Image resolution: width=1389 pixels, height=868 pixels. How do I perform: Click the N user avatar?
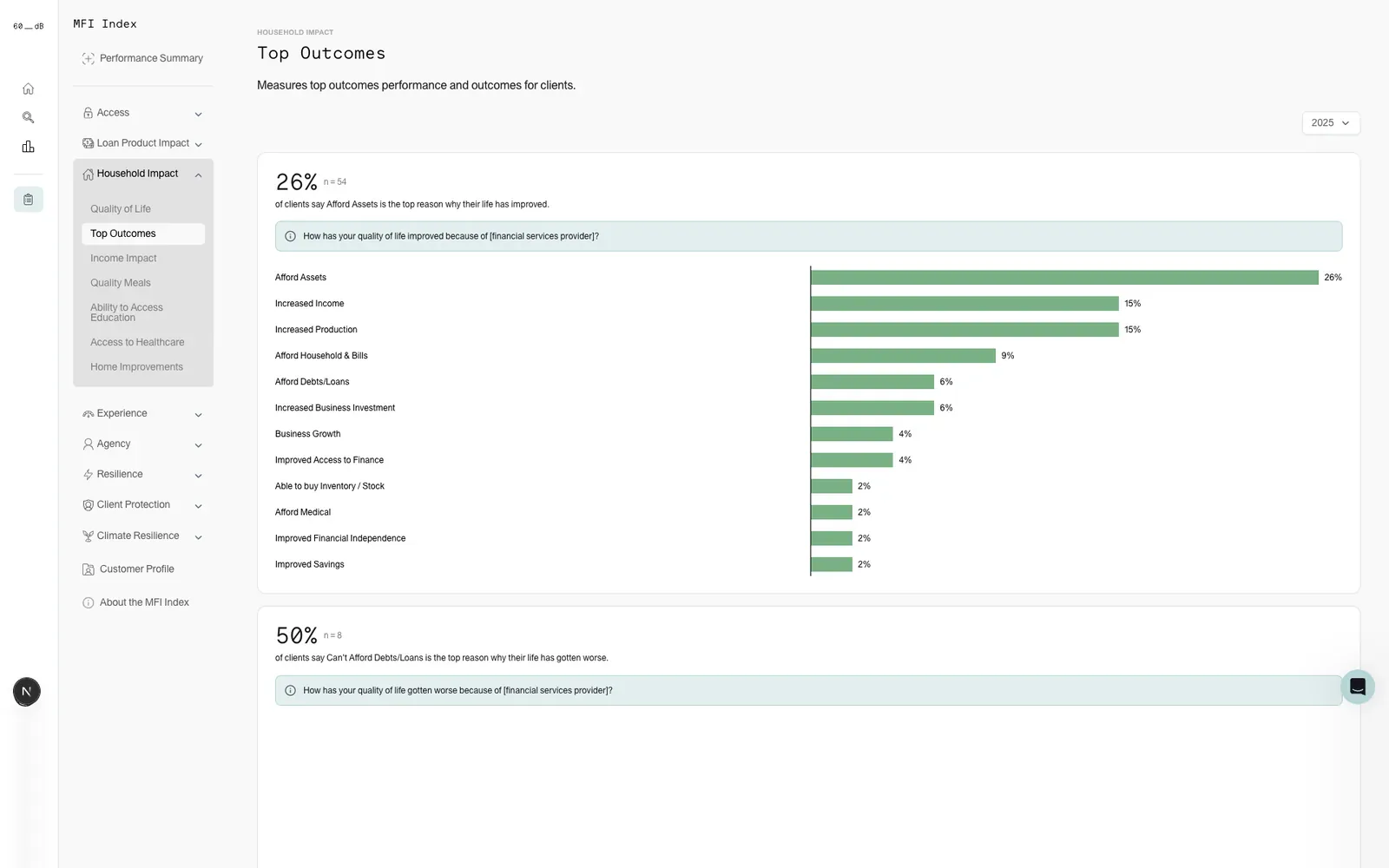[27, 692]
